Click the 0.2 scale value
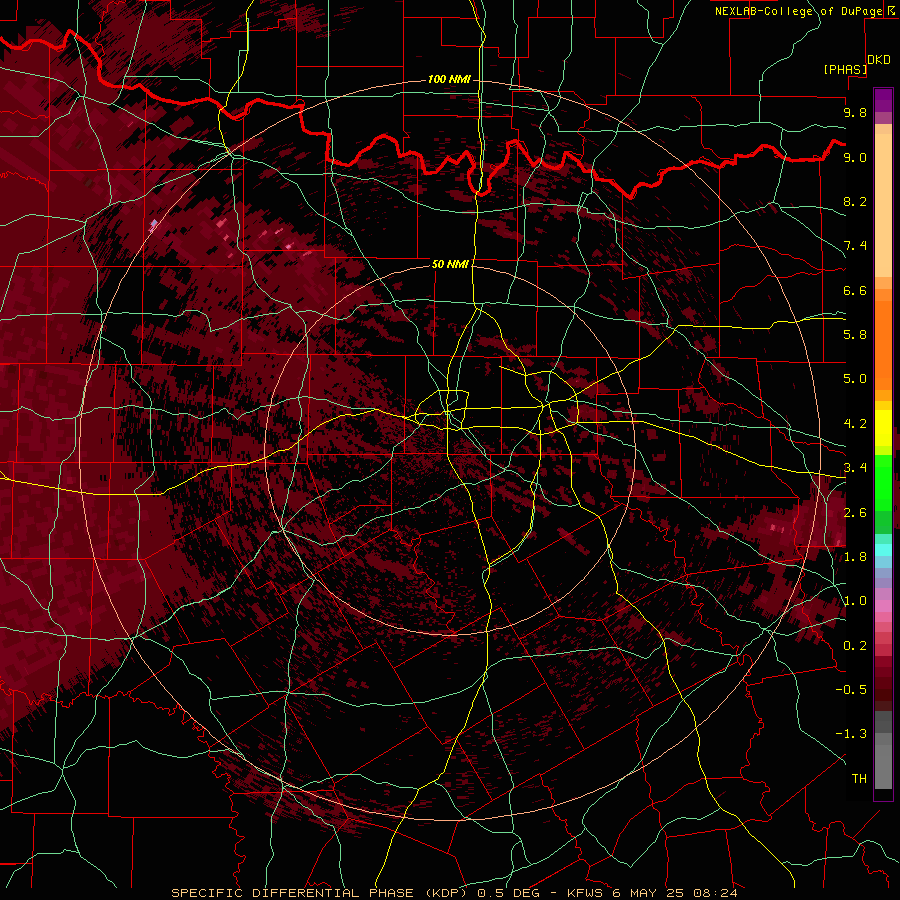 point(855,646)
